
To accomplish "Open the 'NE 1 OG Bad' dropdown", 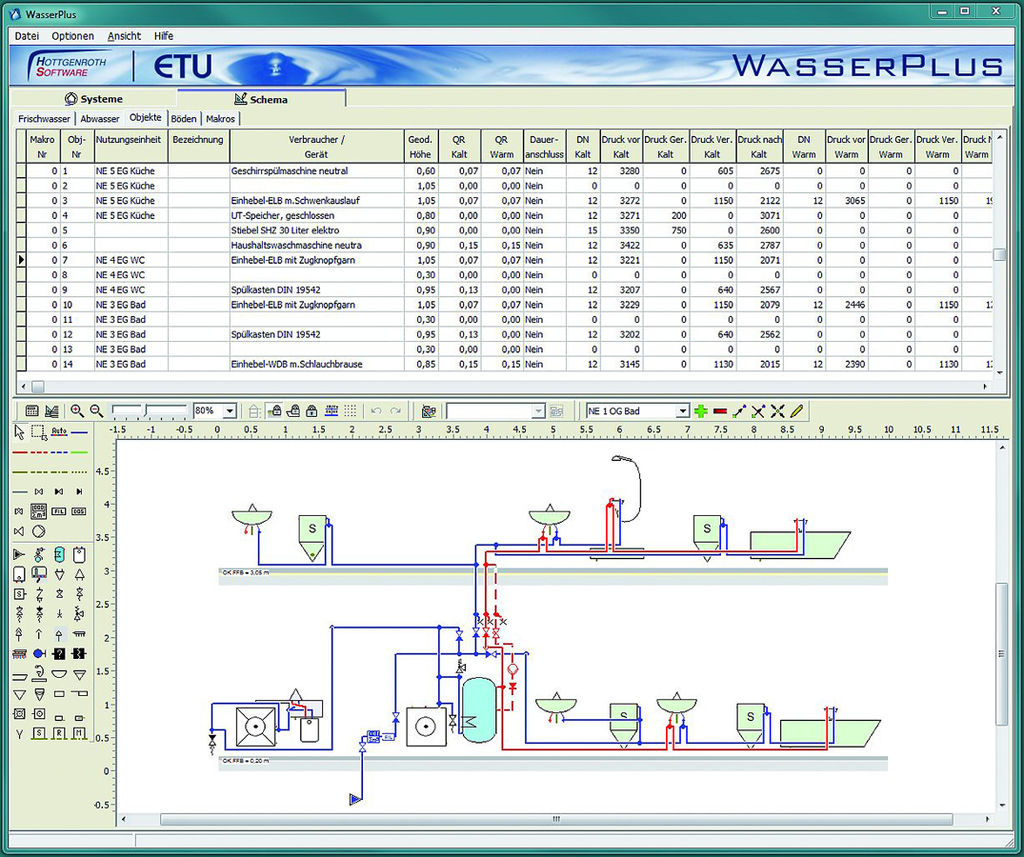I will click(x=682, y=411).
